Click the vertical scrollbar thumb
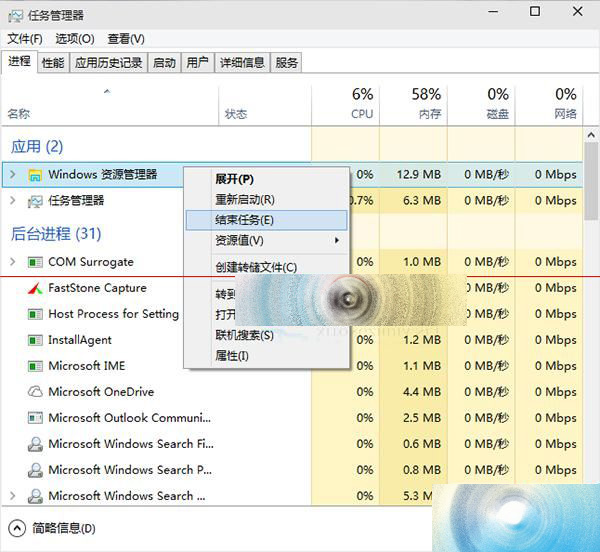Screen dimensions: 600x552 (591, 181)
